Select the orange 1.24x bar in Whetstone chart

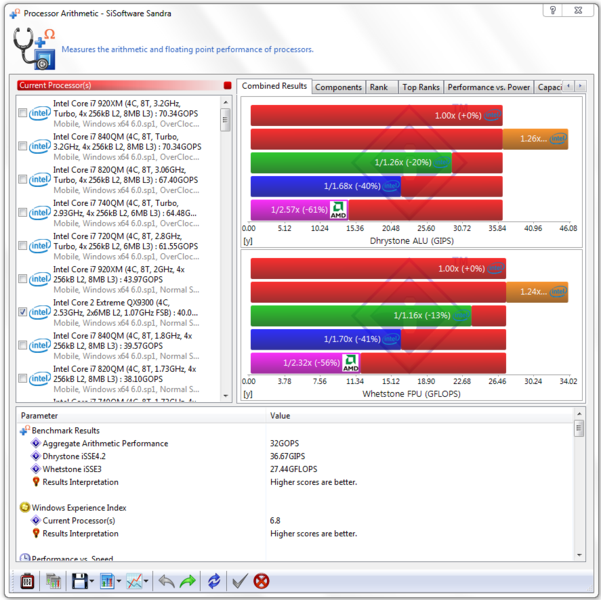537,292
